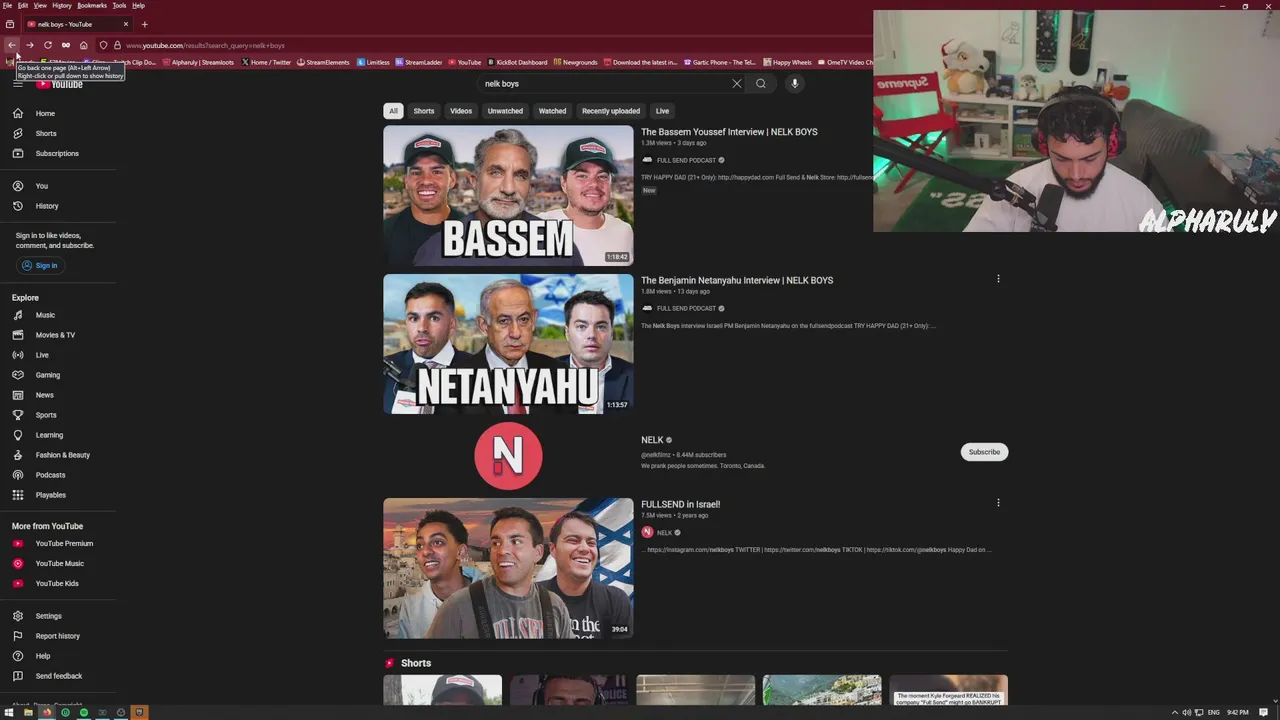The height and width of the screenshot is (720, 1280).
Task: Open Subscriptions in the sidebar
Action: [58, 153]
